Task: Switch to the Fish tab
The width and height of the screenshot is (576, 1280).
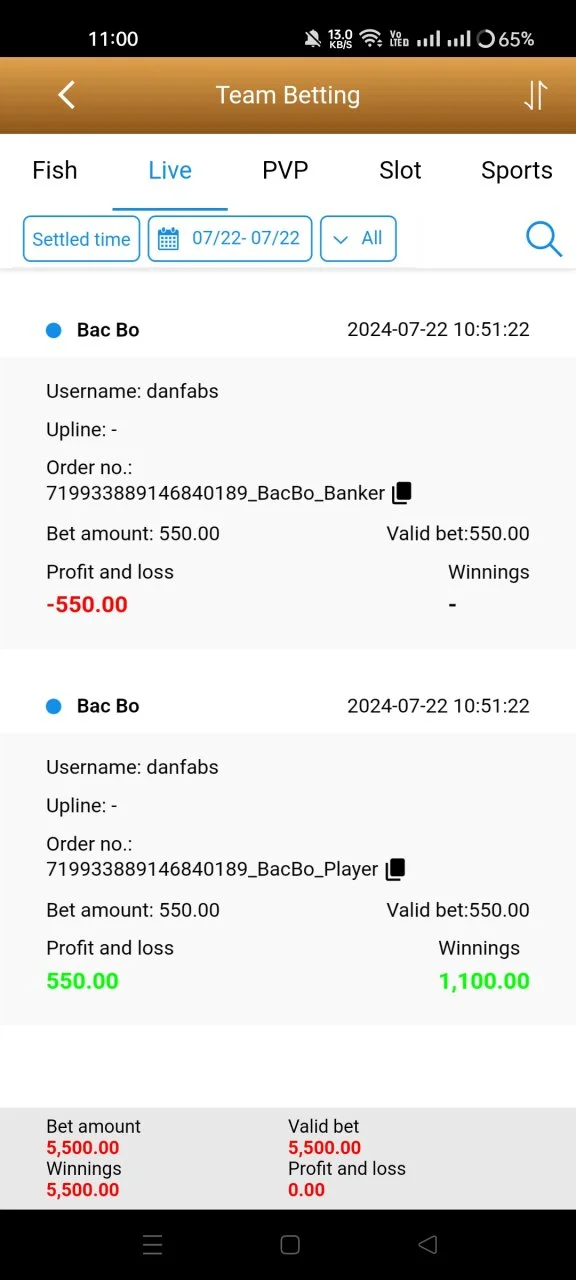Action: [55, 170]
